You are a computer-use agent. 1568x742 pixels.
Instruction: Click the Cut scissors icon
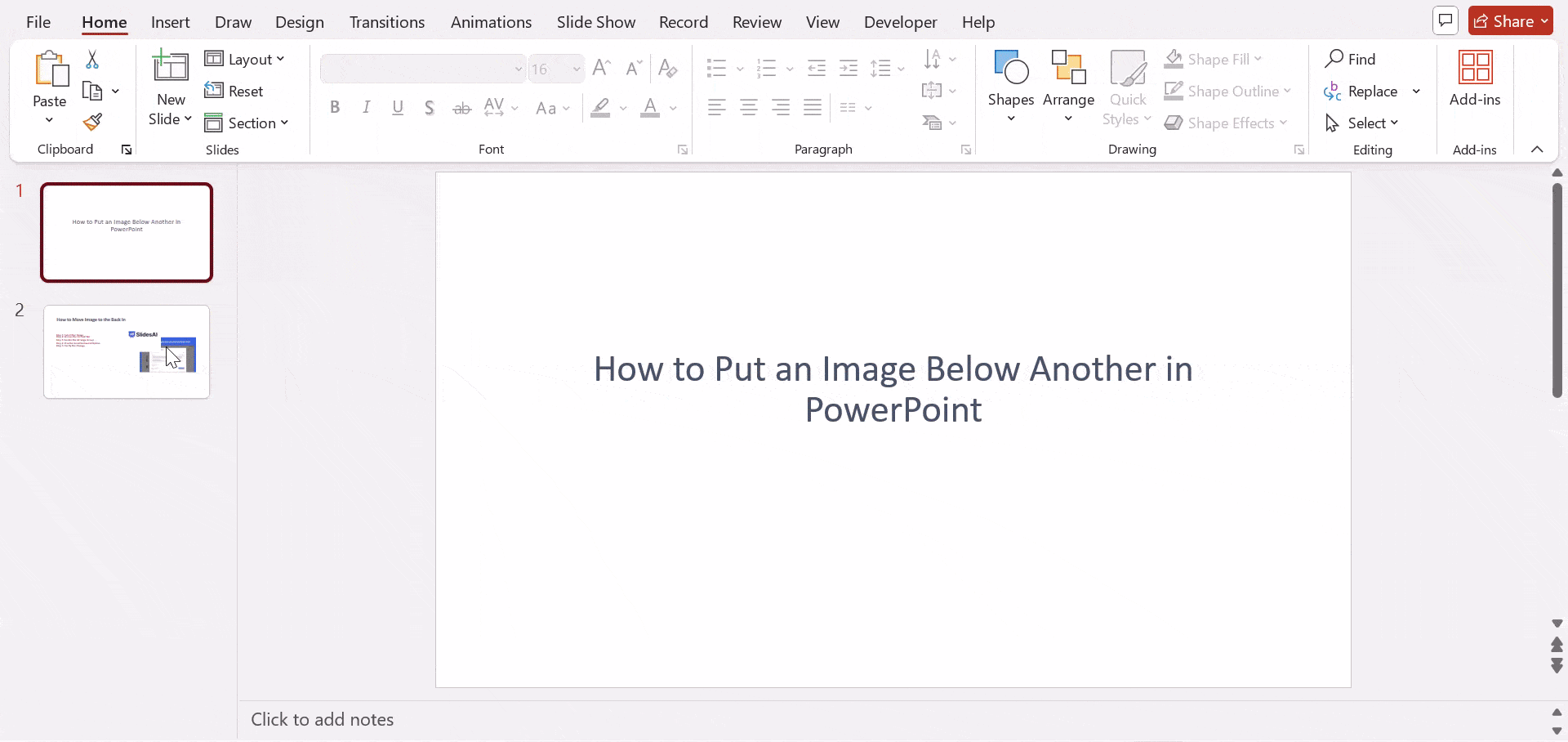(x=92, y=60)
